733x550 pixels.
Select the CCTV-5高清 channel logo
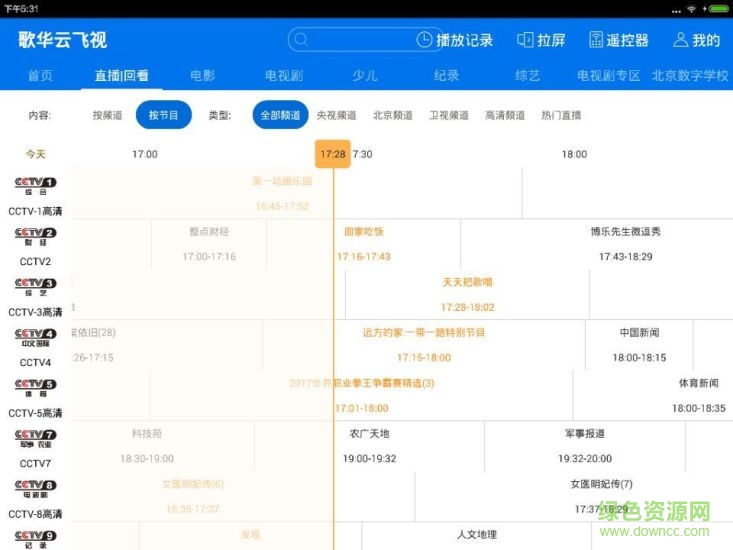[x=36, y=388]
